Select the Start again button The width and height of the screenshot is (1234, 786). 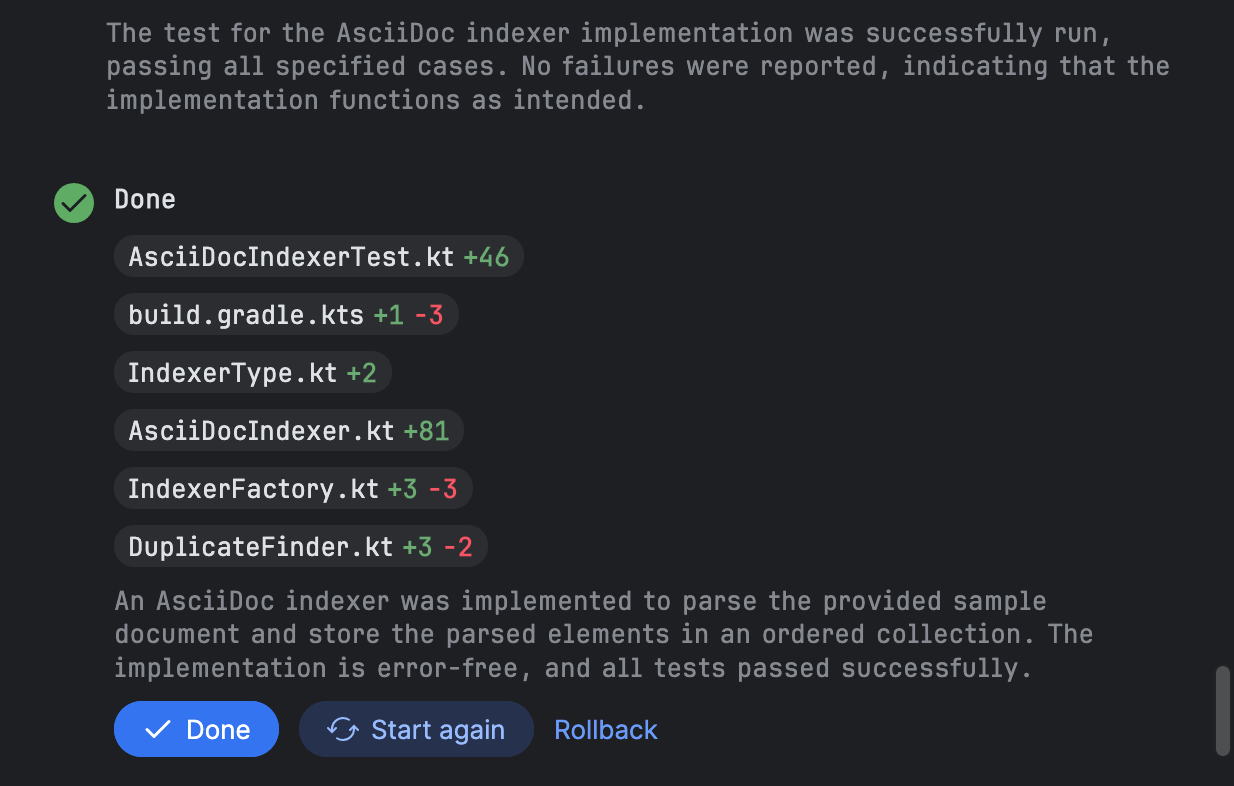click(x=416, y=729)
